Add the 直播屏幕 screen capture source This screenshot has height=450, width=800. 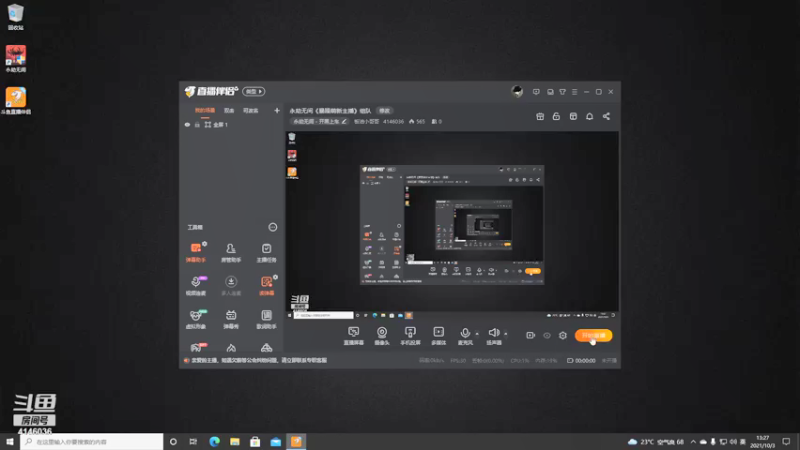353,336
